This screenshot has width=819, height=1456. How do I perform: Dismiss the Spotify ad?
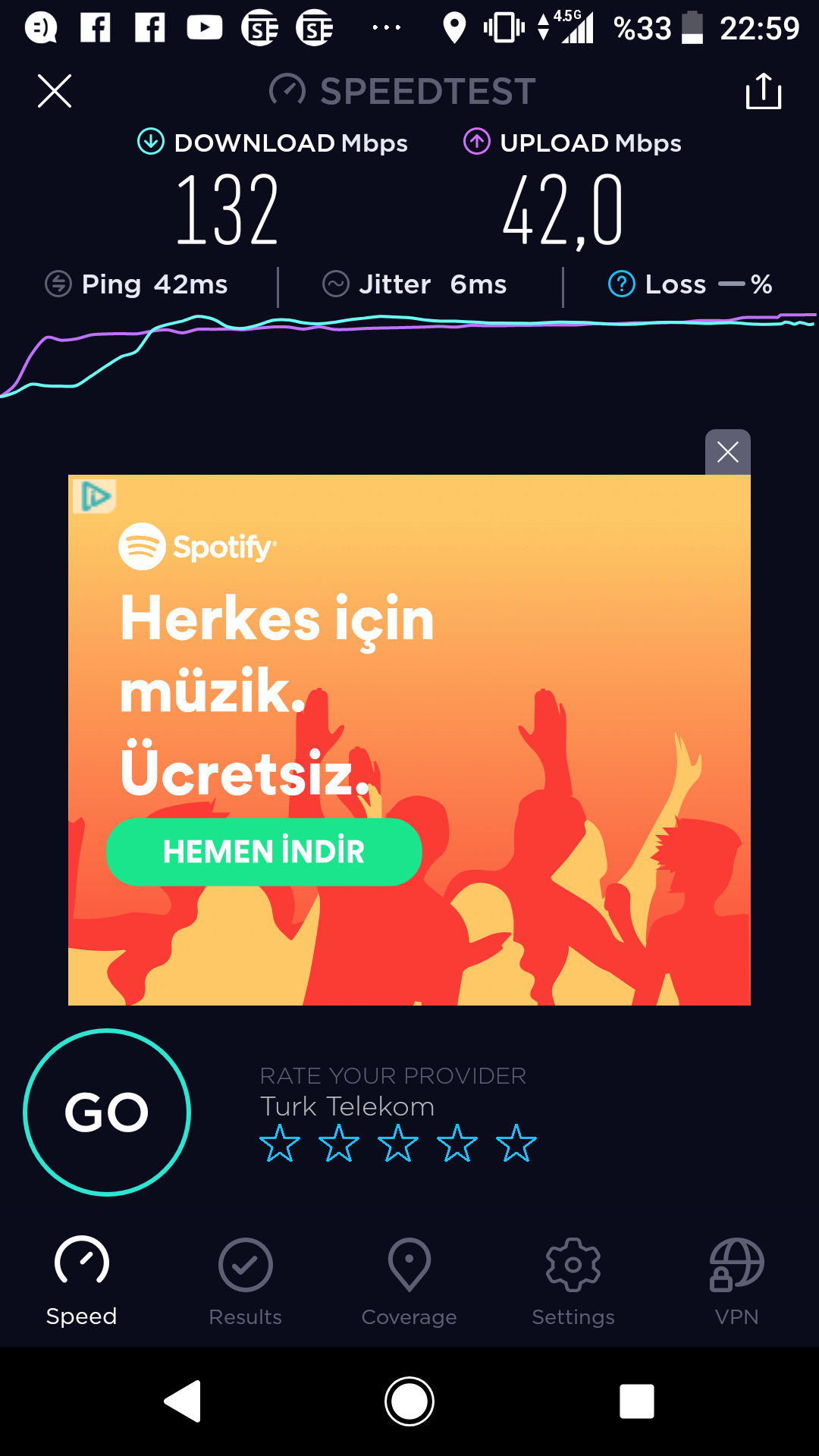tap(728, 452)
